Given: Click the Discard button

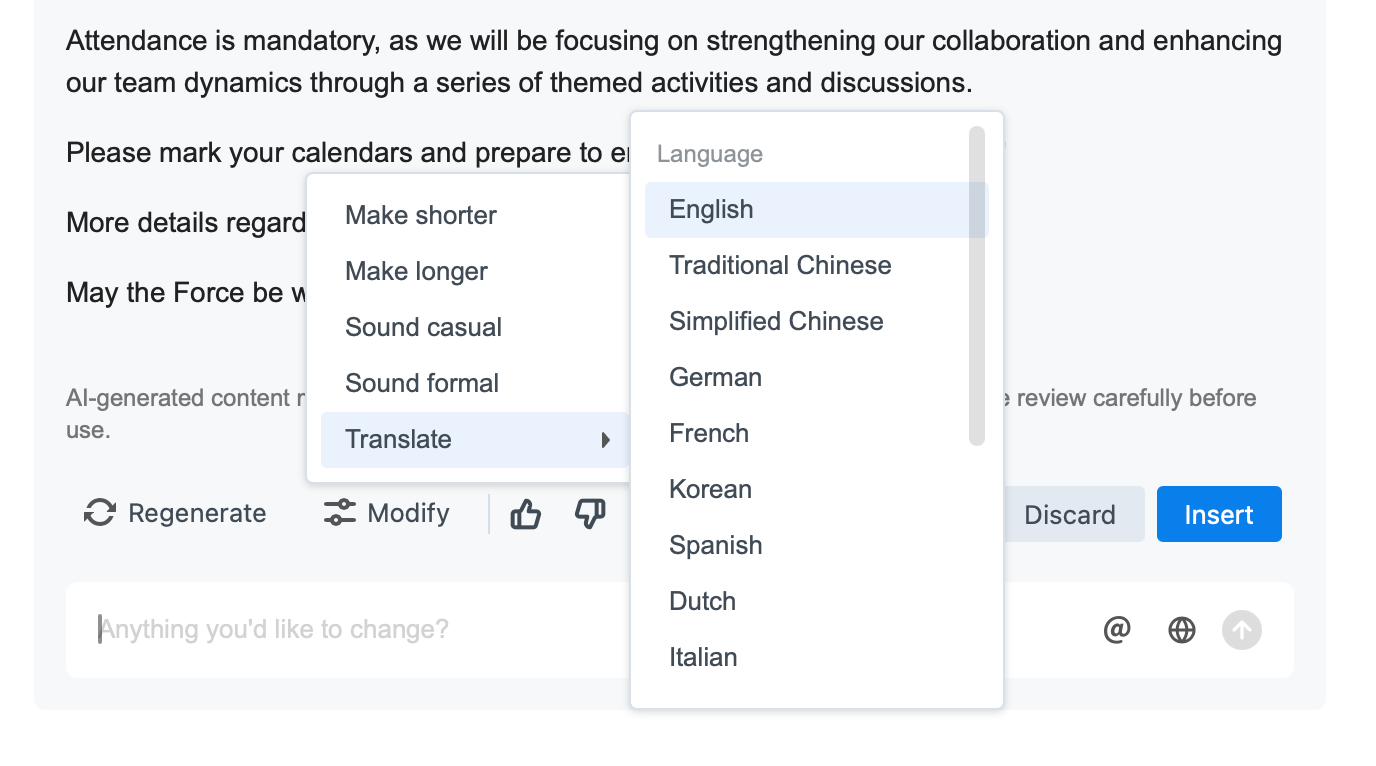Looking at the screenshot, I should (1070, 514).
